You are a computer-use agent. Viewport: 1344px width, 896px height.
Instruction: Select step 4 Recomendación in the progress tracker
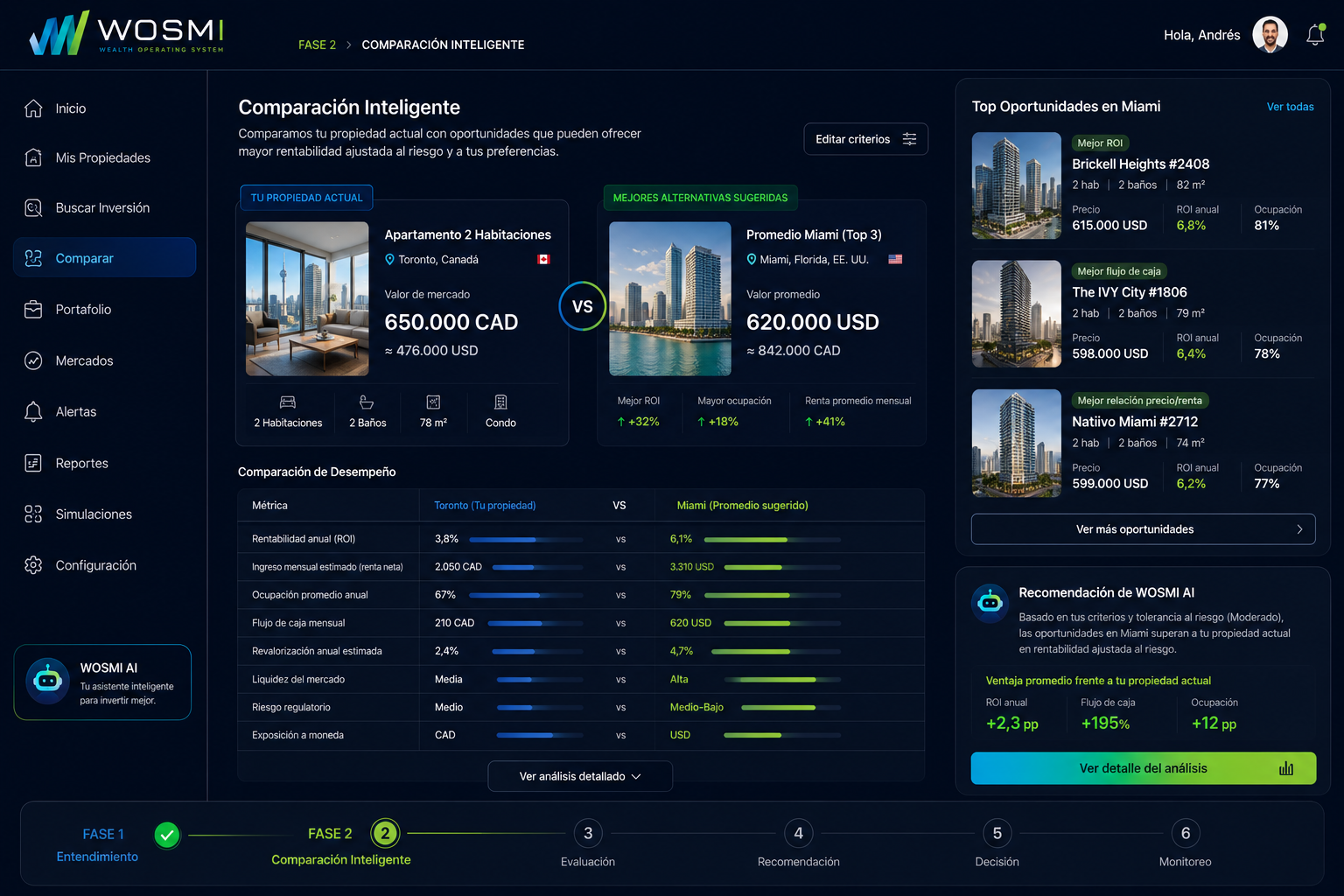click(799, 843)
